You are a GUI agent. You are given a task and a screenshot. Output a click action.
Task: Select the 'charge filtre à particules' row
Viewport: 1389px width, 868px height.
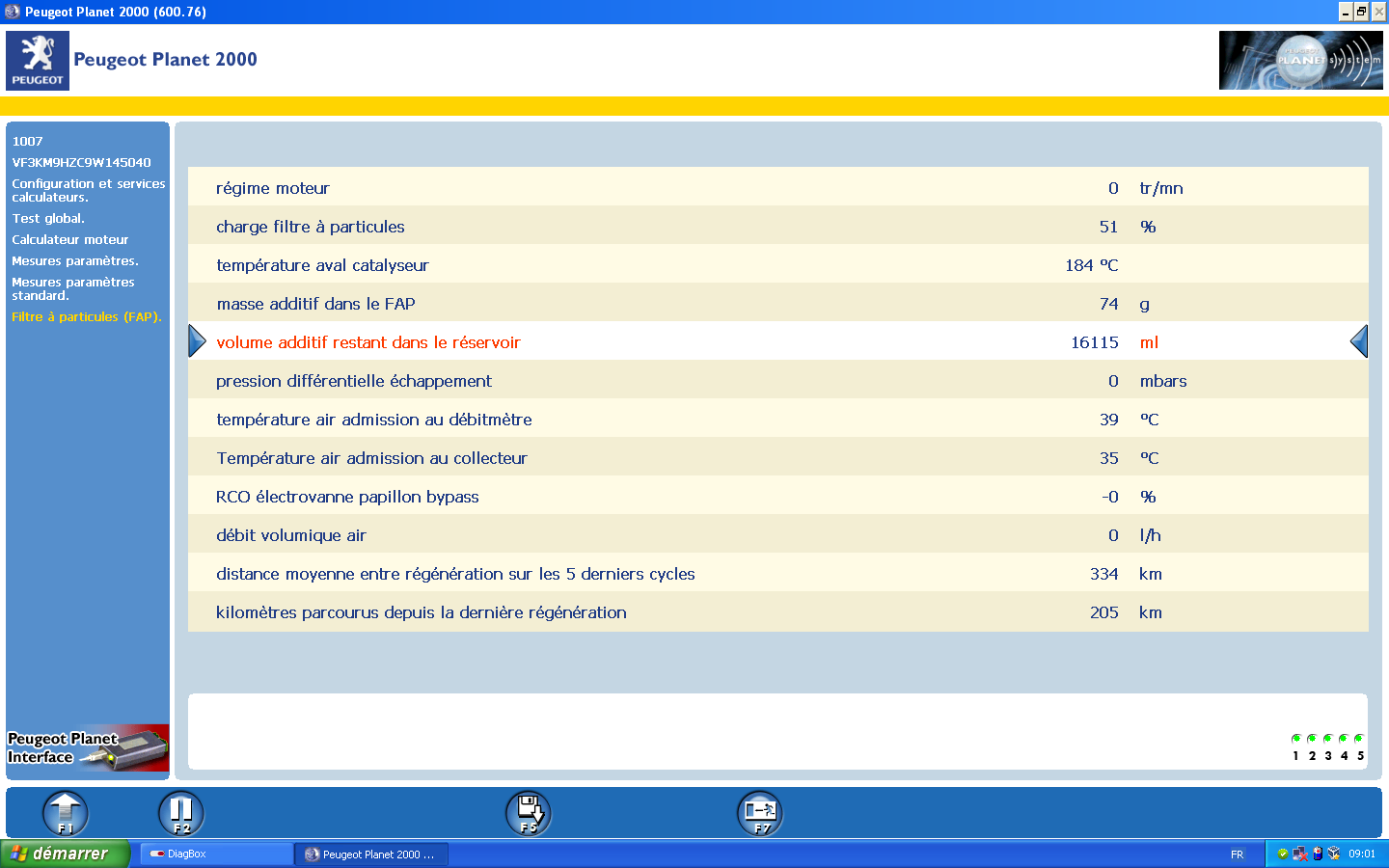778,226
